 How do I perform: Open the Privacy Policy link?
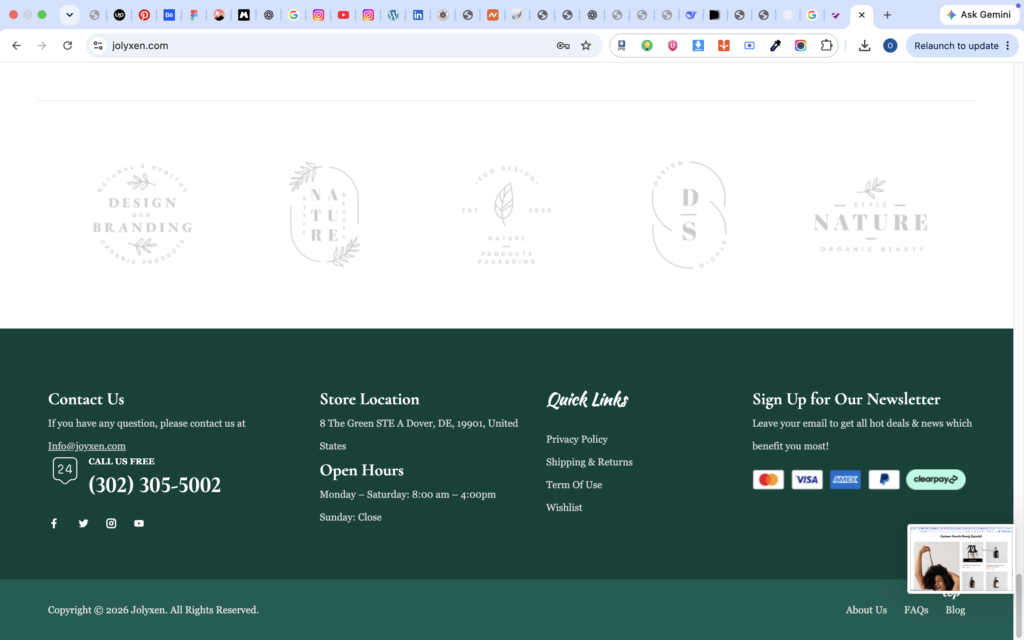[577, 440]
